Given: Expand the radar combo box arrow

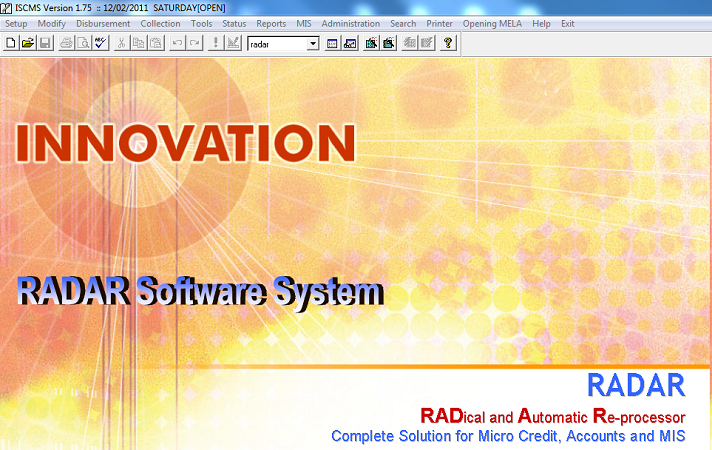Looking at the screenshot, I should [x=313, y=44].
